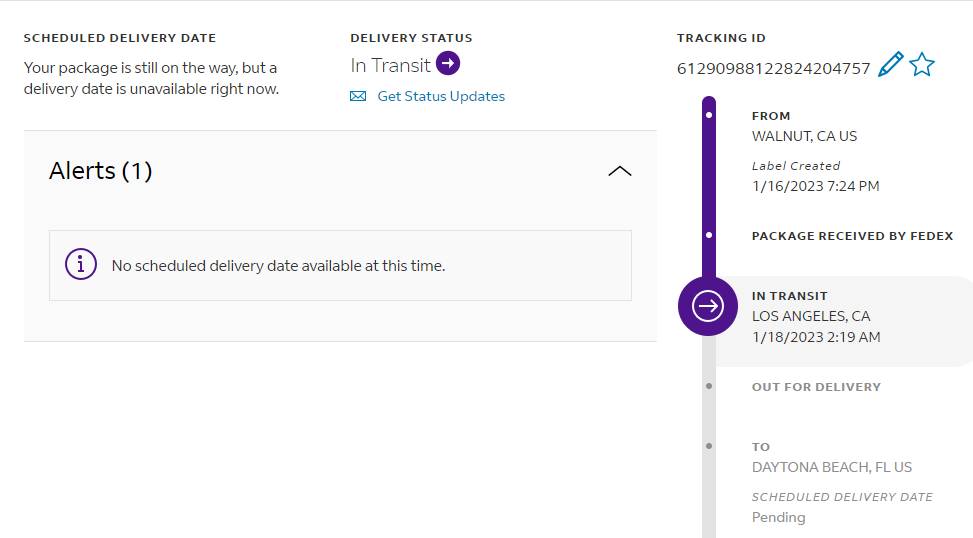Click the pencil edit icon beside tracking ID
Screen dimensions: 973x538
889,66
